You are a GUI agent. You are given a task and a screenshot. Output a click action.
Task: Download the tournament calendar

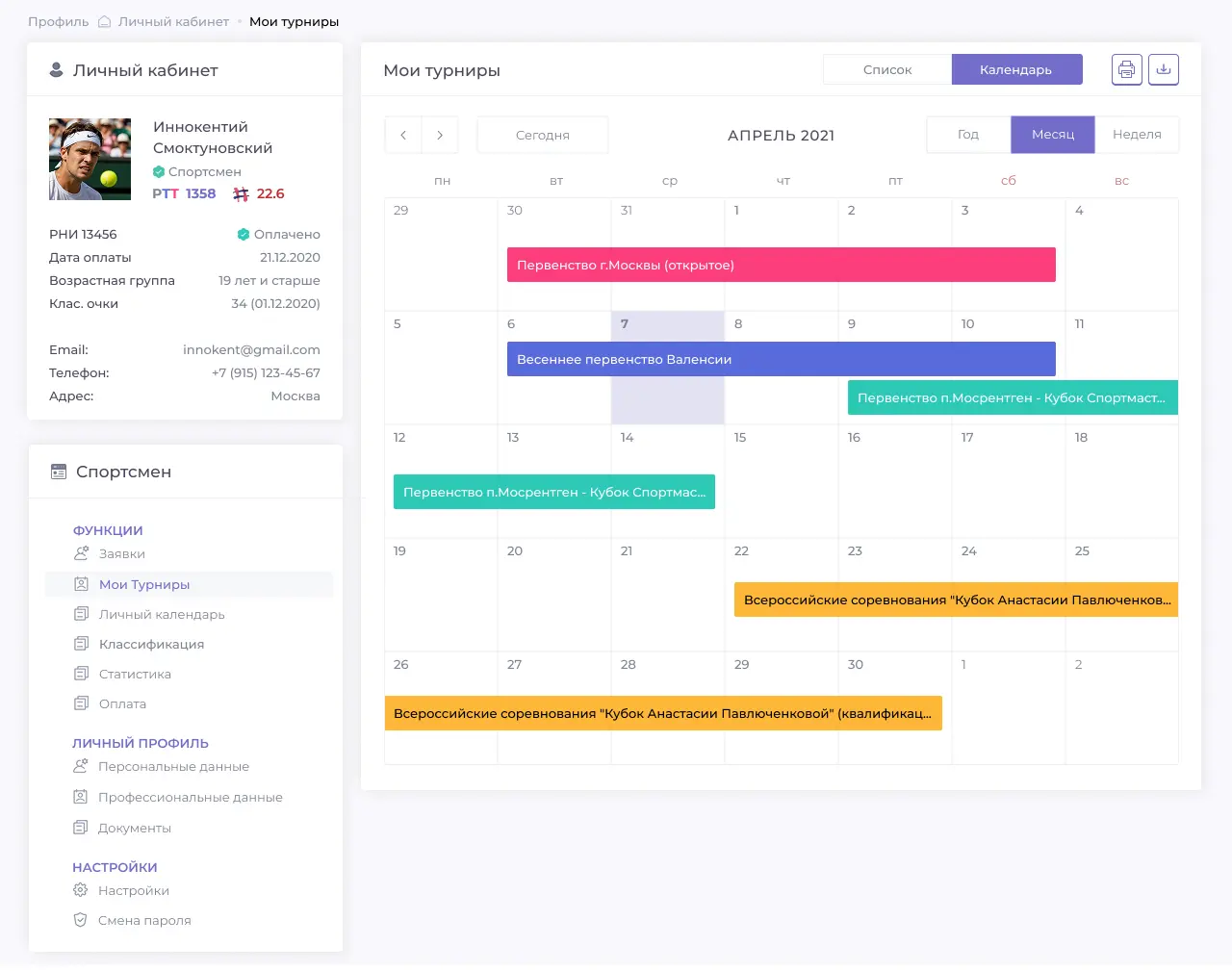(1164, 69)
